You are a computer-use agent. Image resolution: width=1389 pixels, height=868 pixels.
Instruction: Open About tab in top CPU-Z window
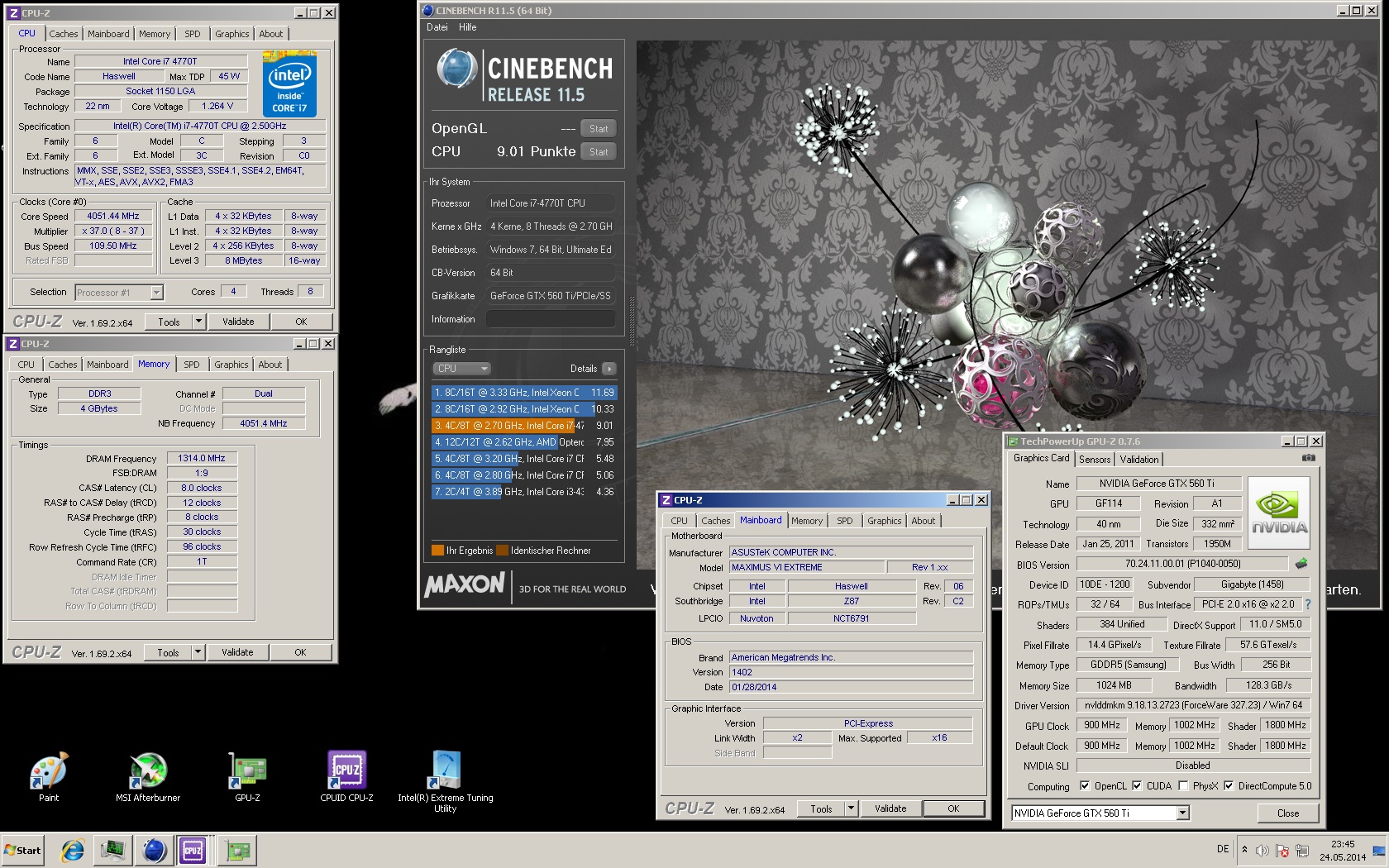click(x=270, y=34)
